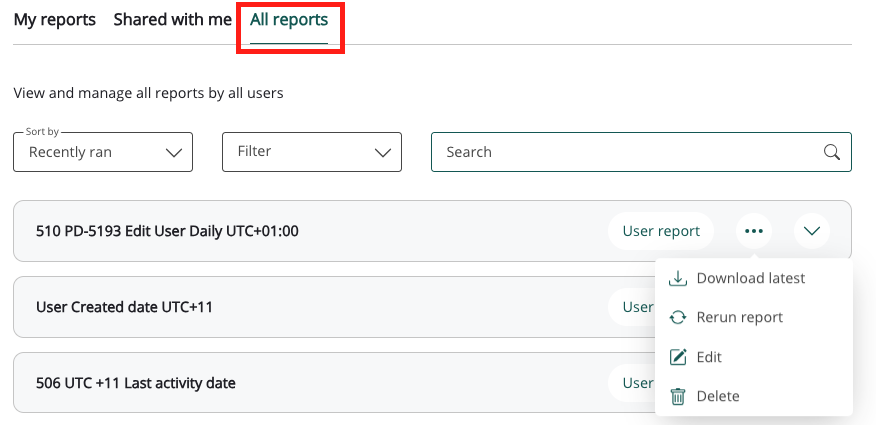
Task: Switch to the My reports tab
Action: (x=55, y=20)
